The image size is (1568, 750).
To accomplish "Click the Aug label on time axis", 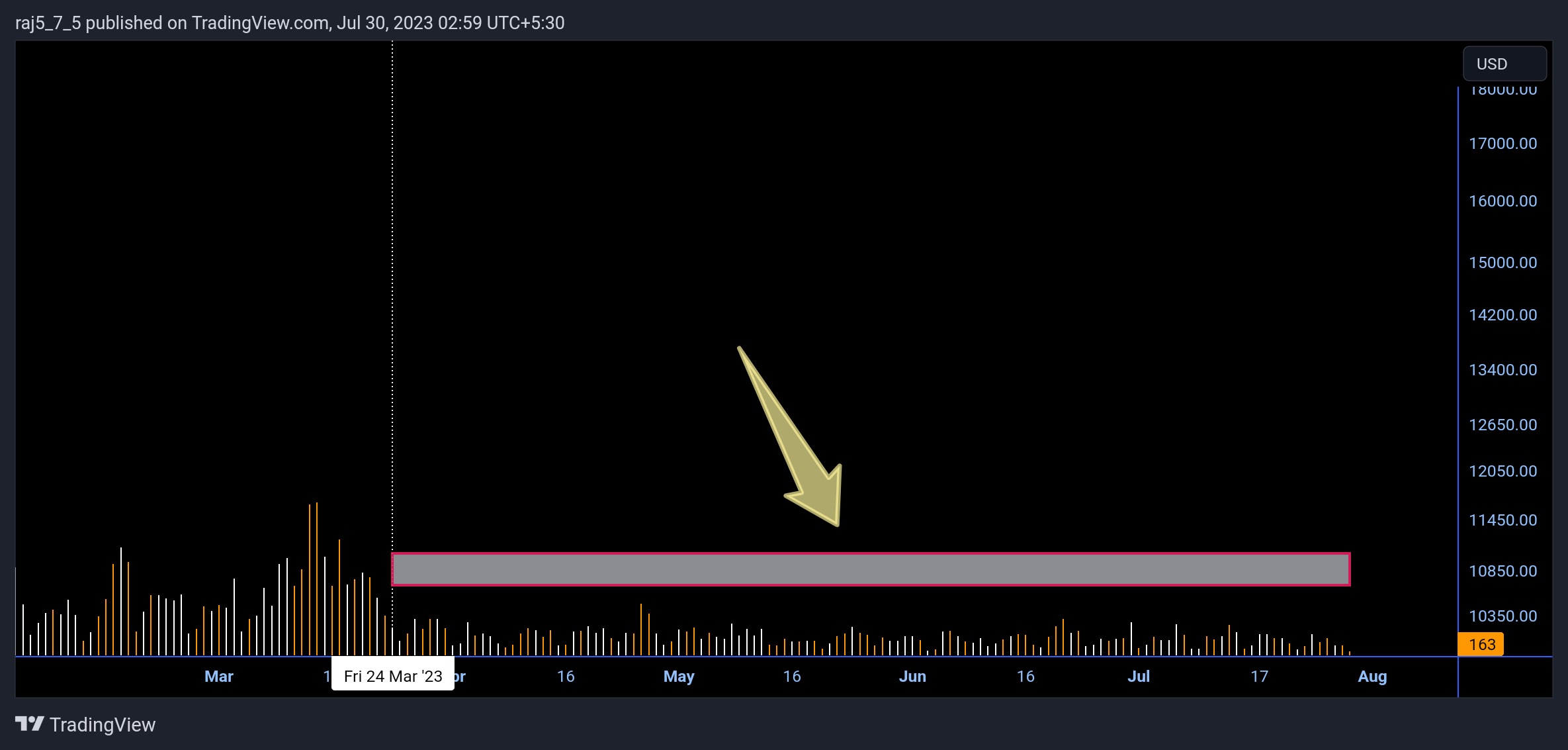I will click(1373, 677).
